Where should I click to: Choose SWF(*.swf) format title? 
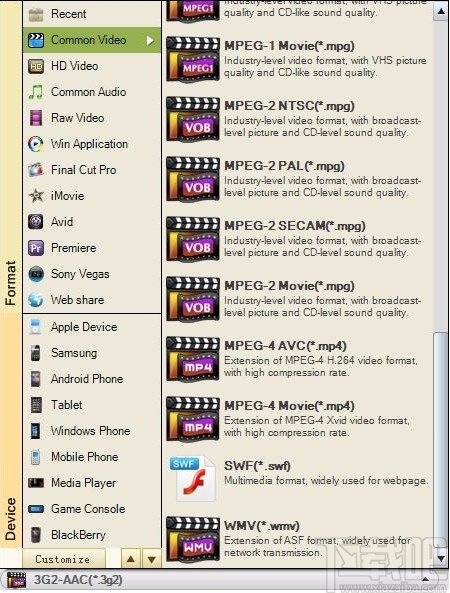tap(257, 466)
